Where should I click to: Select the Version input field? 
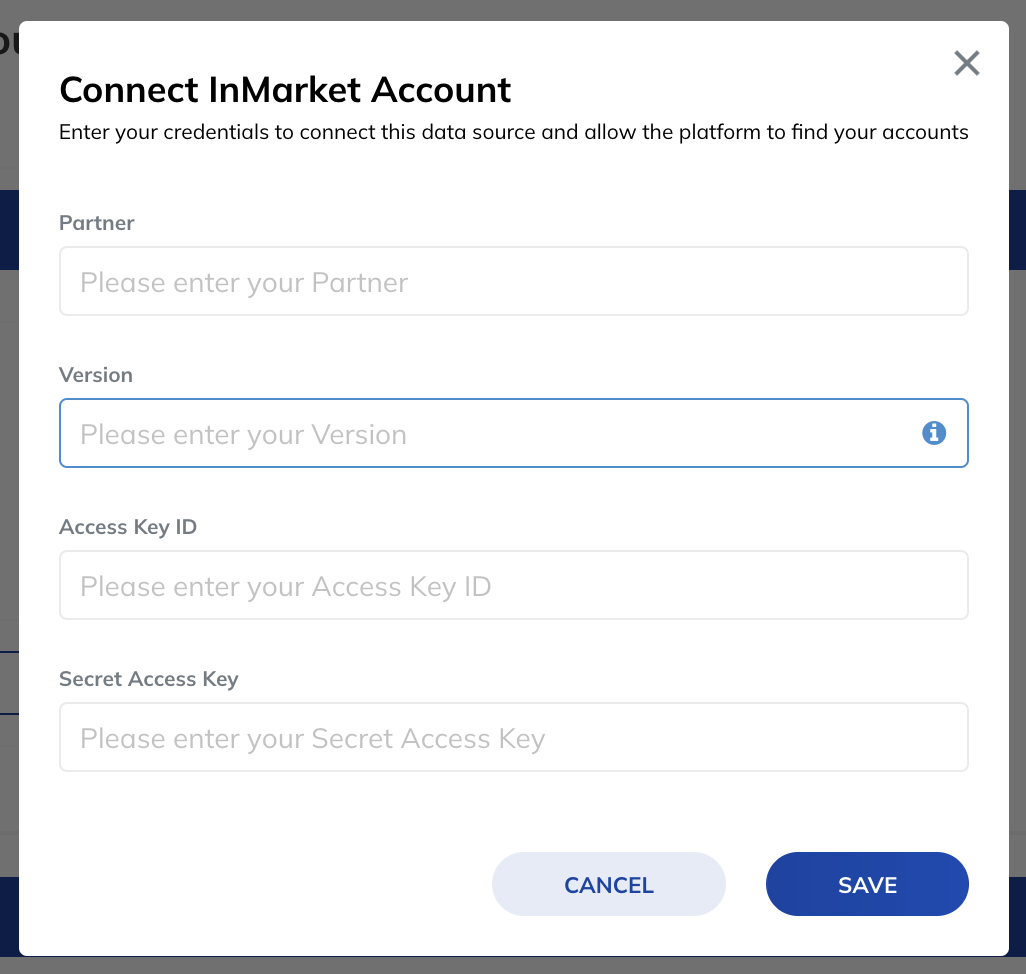tap(514, 433)
